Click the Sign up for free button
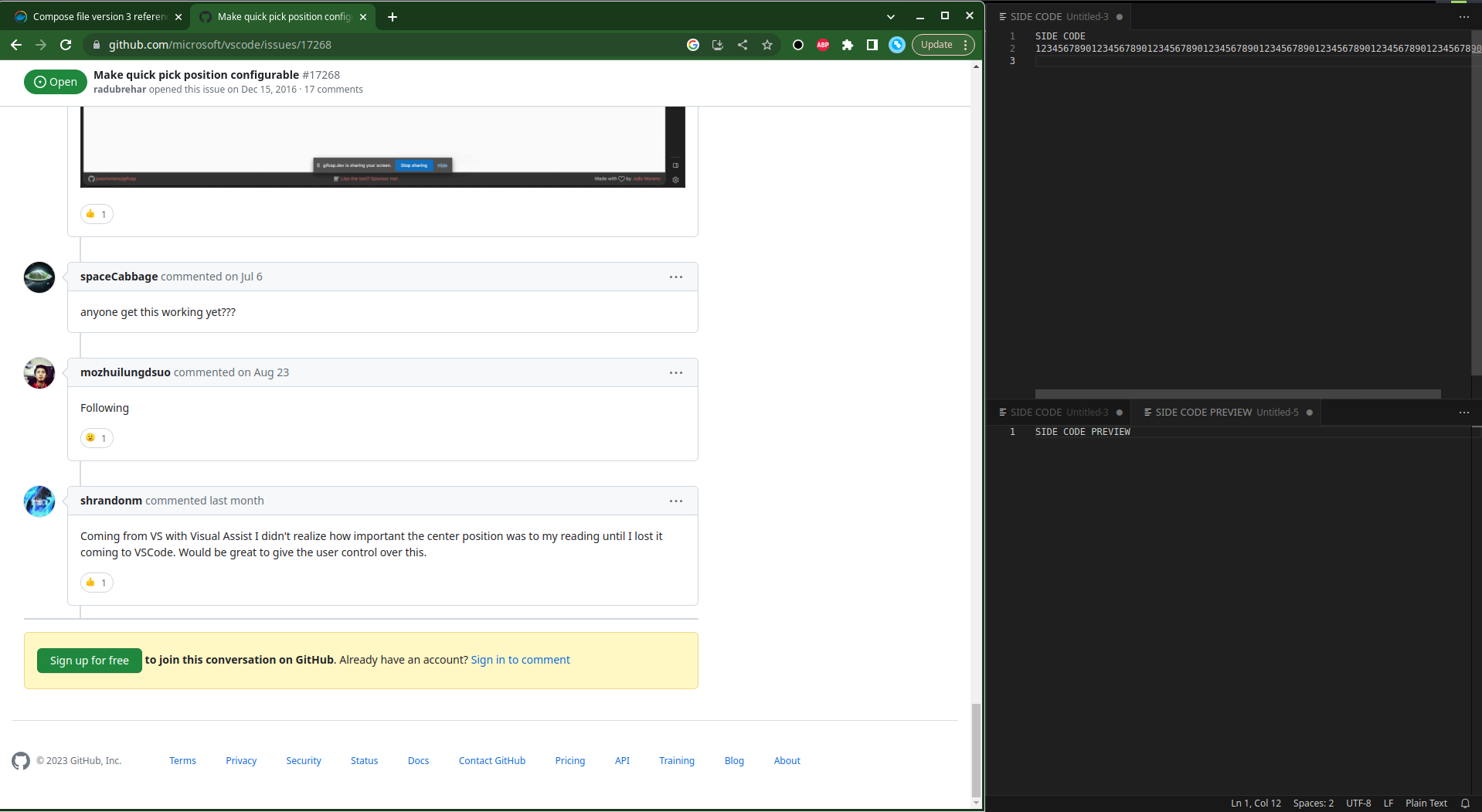This screenshot has height=812, width=1482. (89, 661)
